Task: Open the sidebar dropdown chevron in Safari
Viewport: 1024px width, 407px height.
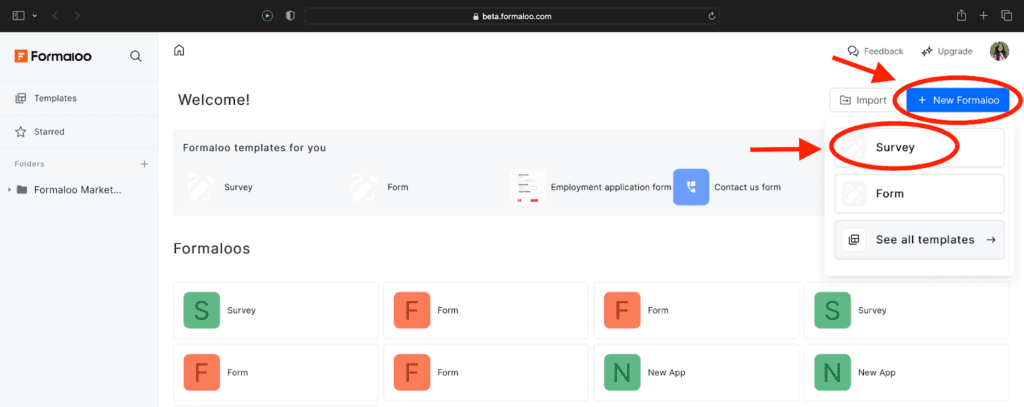Action: [x=35, y=15]
